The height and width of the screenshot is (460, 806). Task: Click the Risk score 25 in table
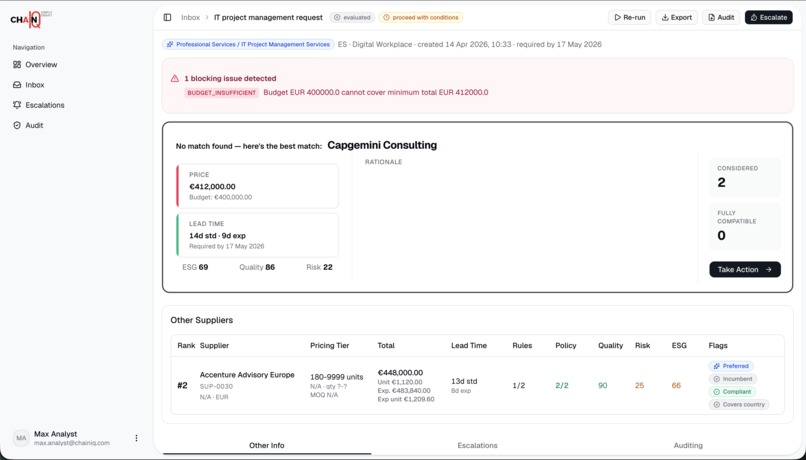639,385
